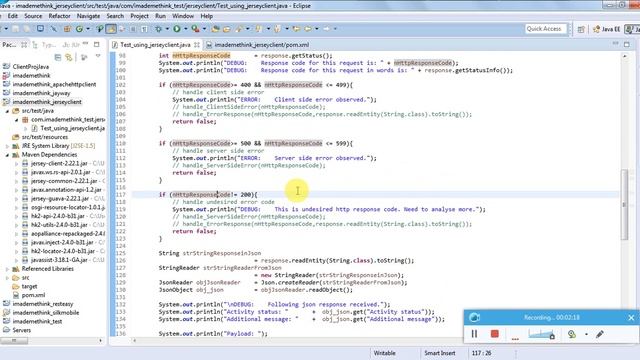The height and width of the screenshot is (360, 640).
Task: Select the target folder in the tree
Action: pyautogui.click(x=29, y=287)
